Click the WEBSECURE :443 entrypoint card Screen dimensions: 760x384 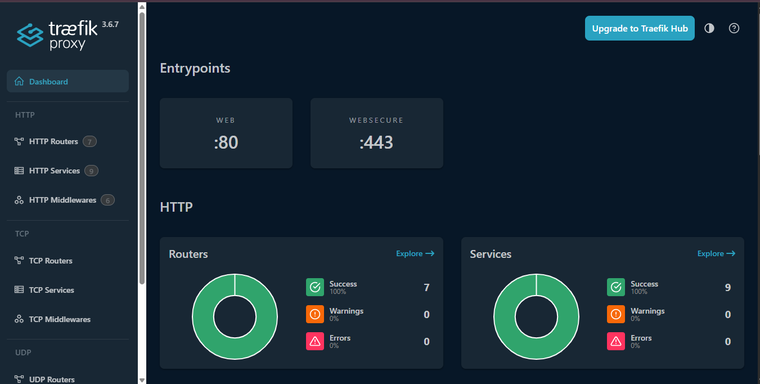click(x=377, y=133)
